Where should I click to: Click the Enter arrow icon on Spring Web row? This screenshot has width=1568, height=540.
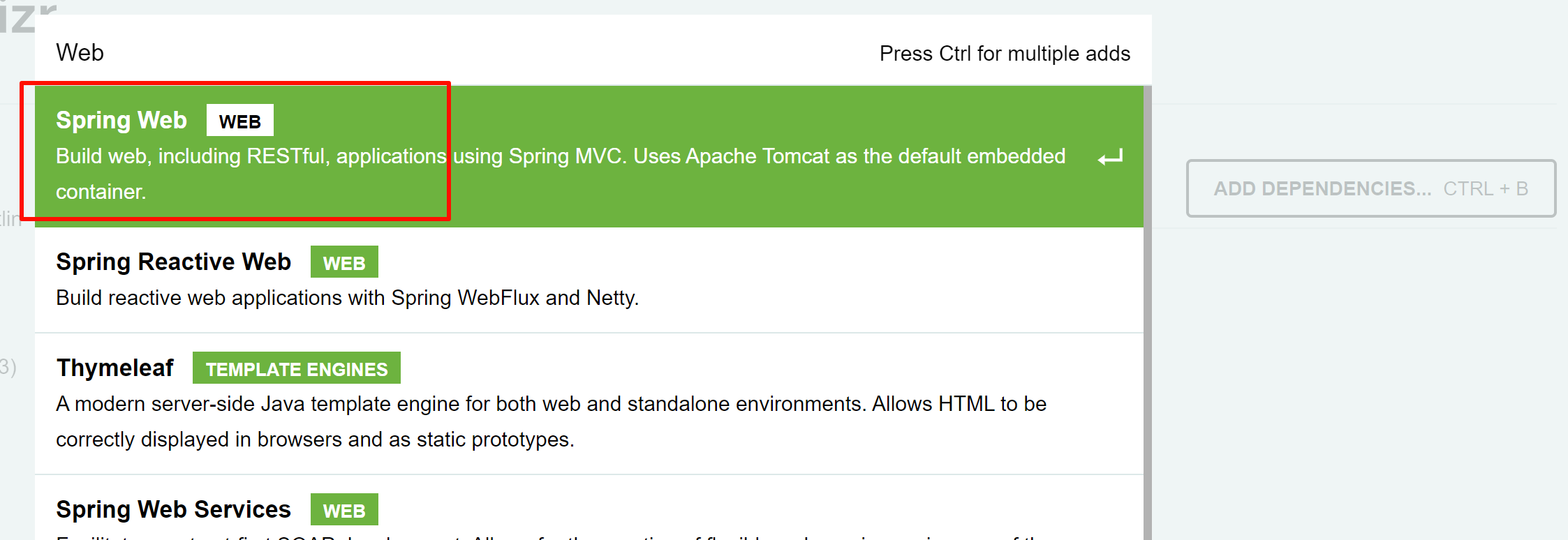click(x=1110, y=157)
